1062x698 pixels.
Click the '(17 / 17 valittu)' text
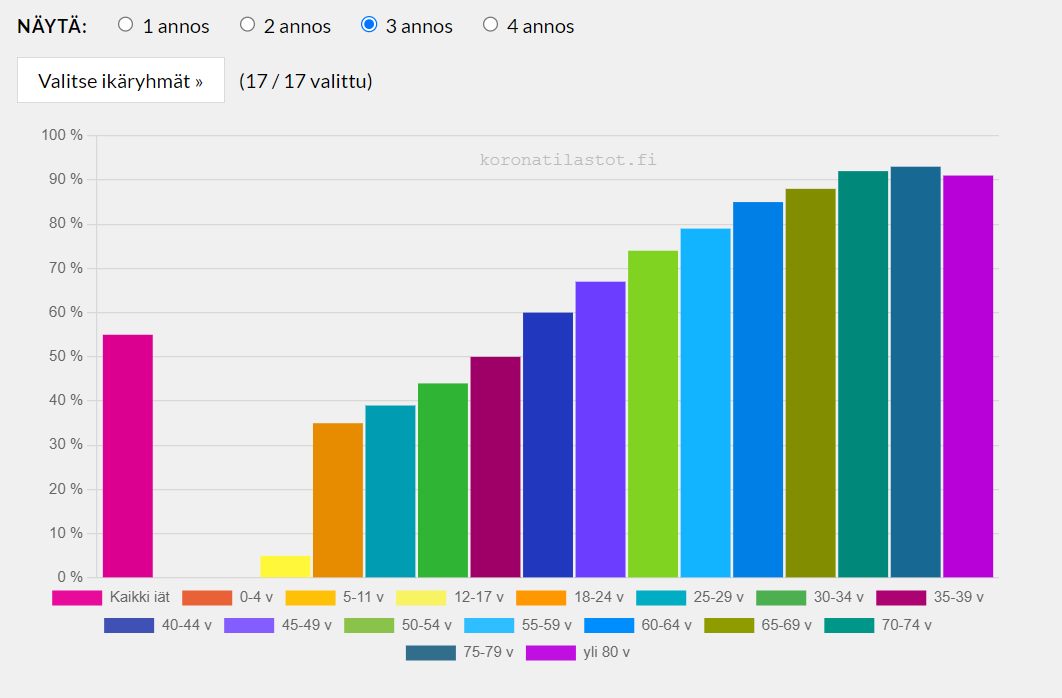305,81
